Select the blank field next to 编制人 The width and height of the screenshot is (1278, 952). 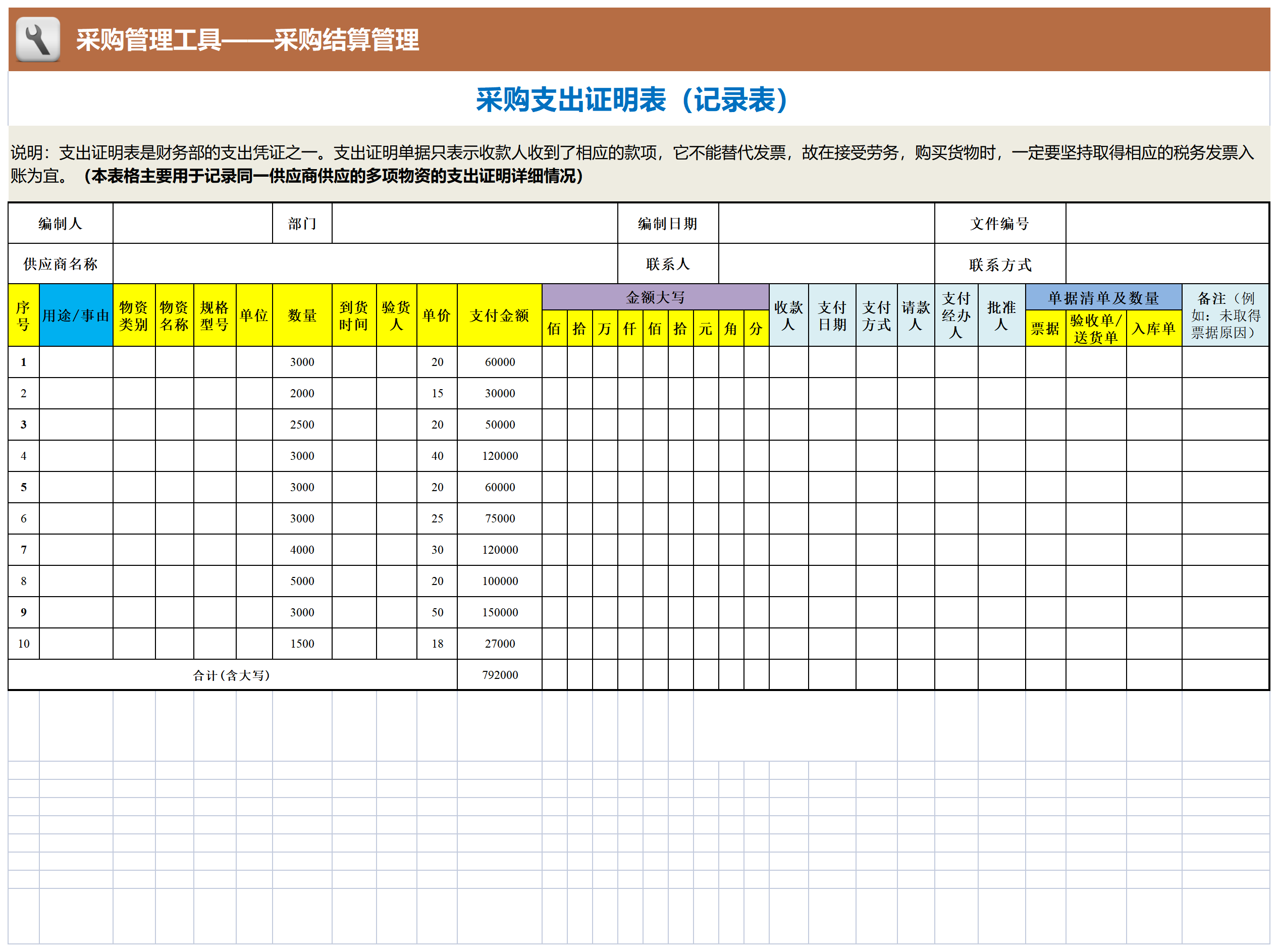coord(192,223)
